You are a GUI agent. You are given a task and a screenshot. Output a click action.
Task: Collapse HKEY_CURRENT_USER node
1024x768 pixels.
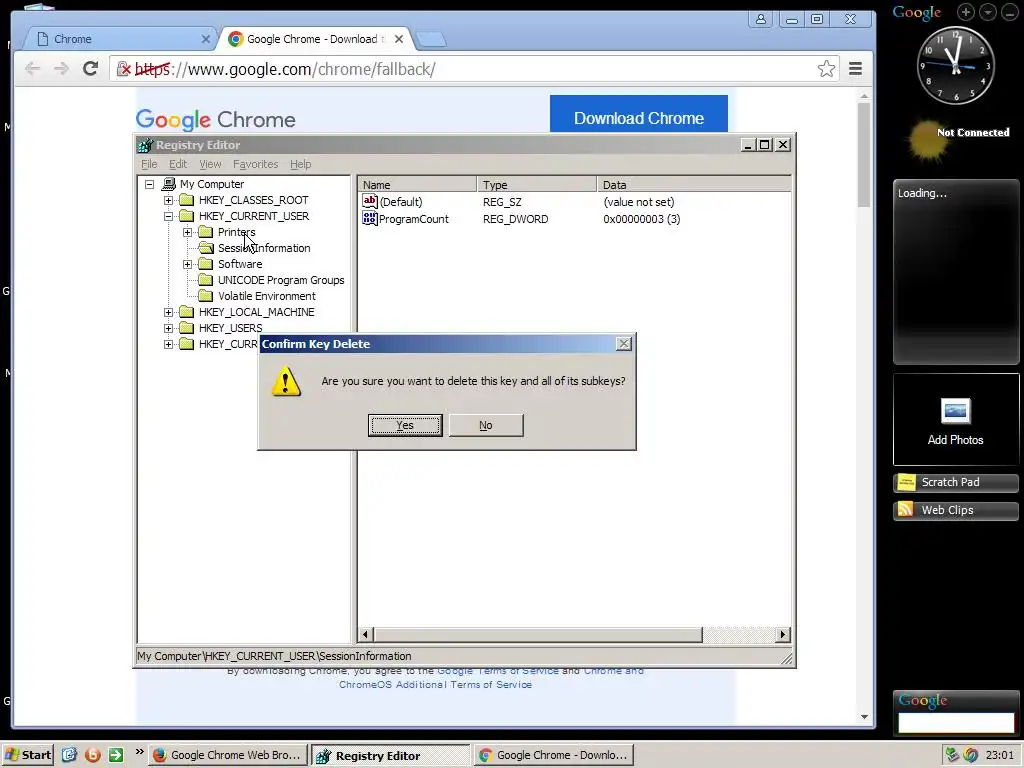pos(168,216)
